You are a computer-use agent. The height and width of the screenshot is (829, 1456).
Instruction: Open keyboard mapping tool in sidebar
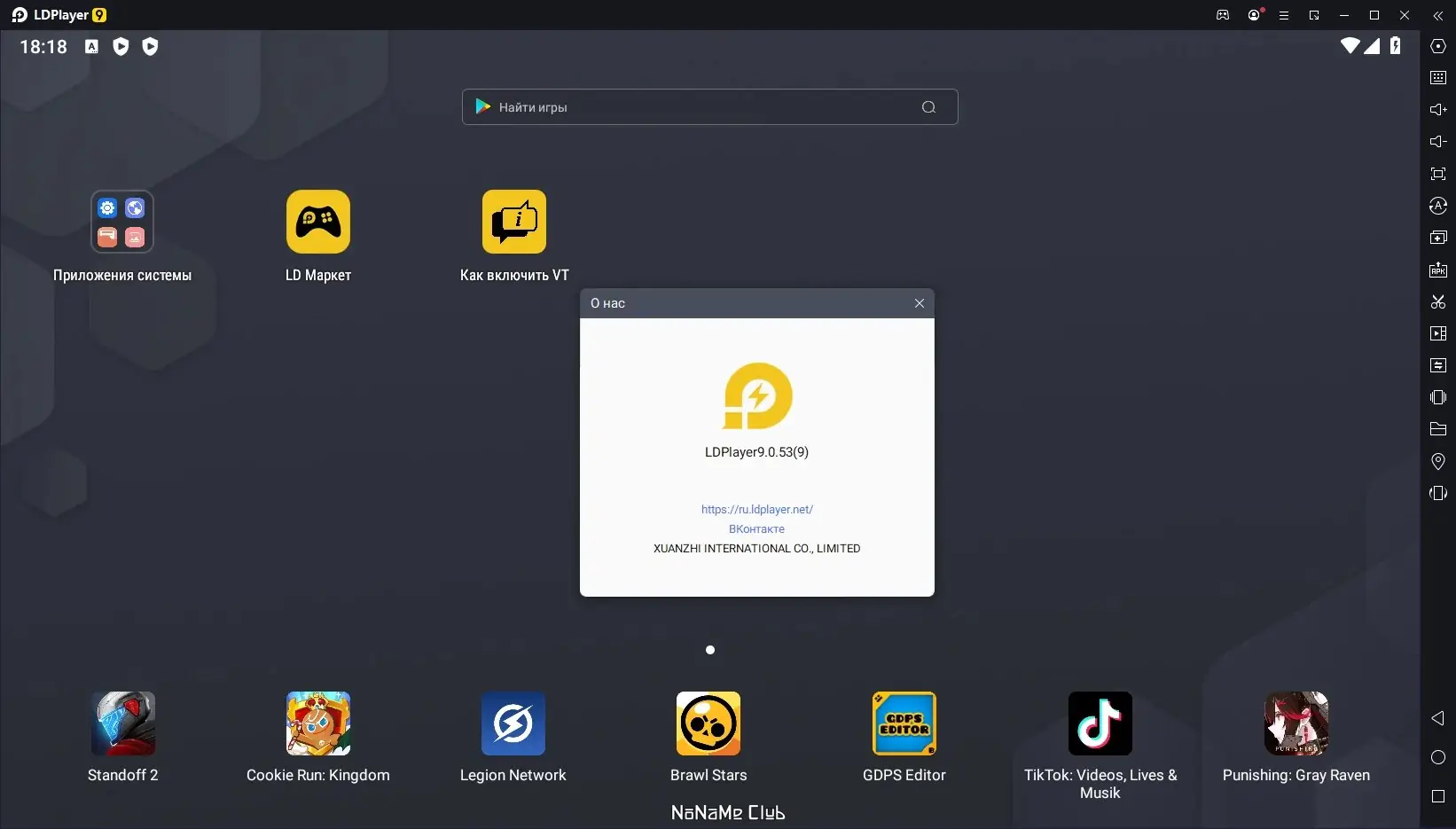tap(1438, 78)
